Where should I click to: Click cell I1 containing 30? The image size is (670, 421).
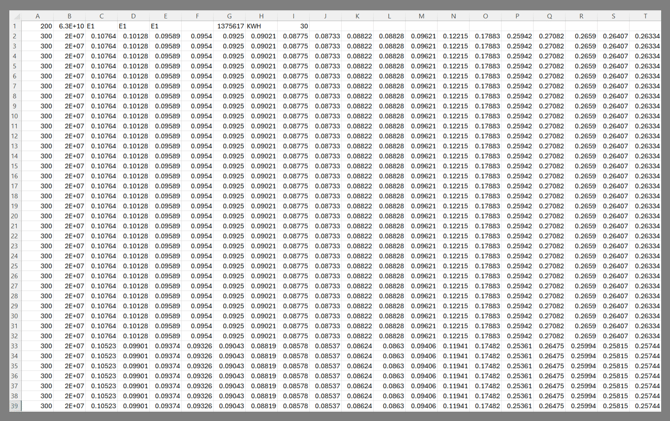coord(294,26)
